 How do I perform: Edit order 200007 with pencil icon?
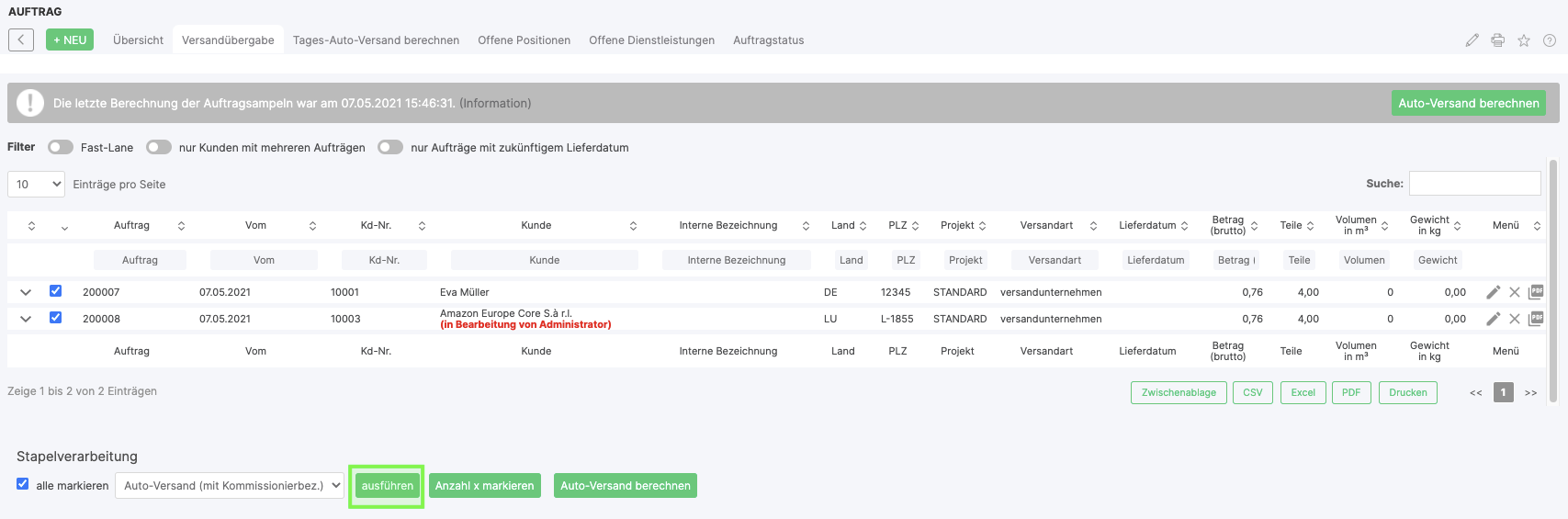[1493, 292]
